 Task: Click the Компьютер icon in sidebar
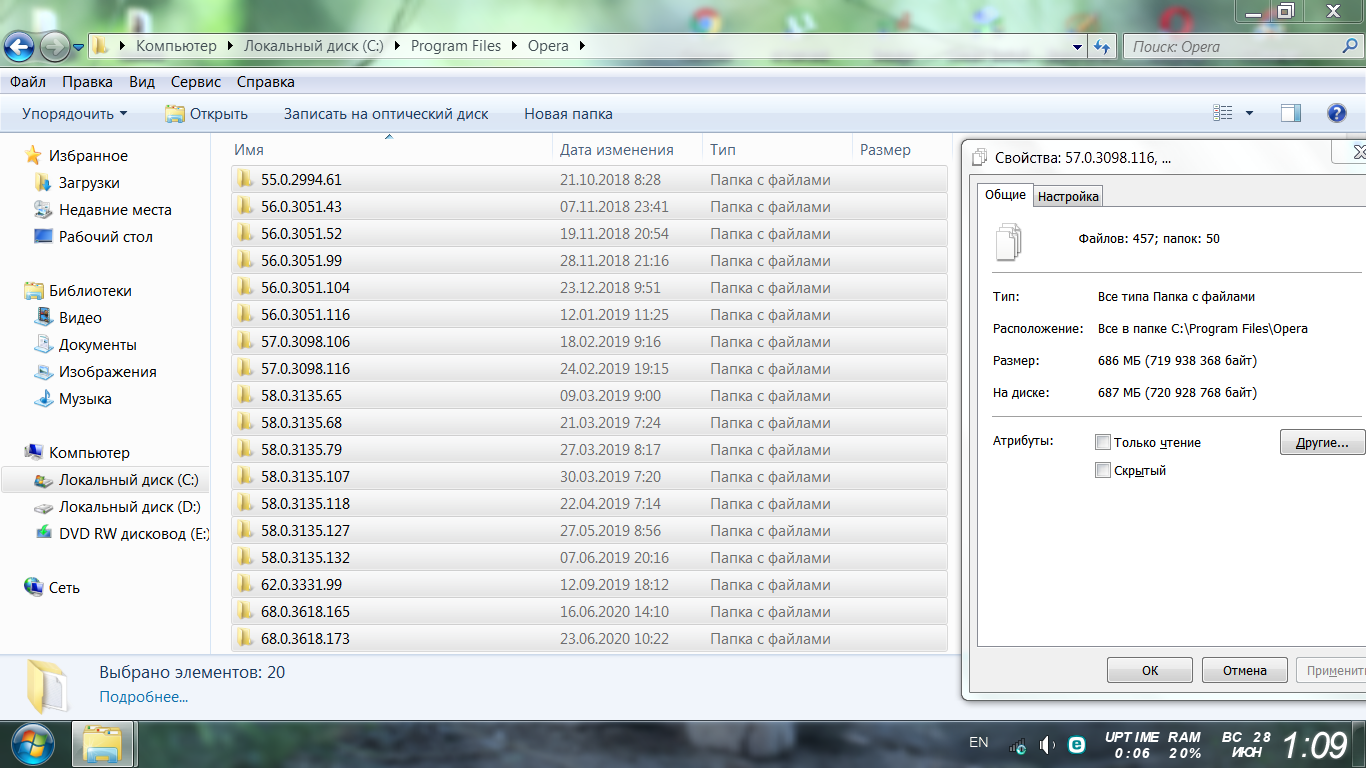click(33, 453)
